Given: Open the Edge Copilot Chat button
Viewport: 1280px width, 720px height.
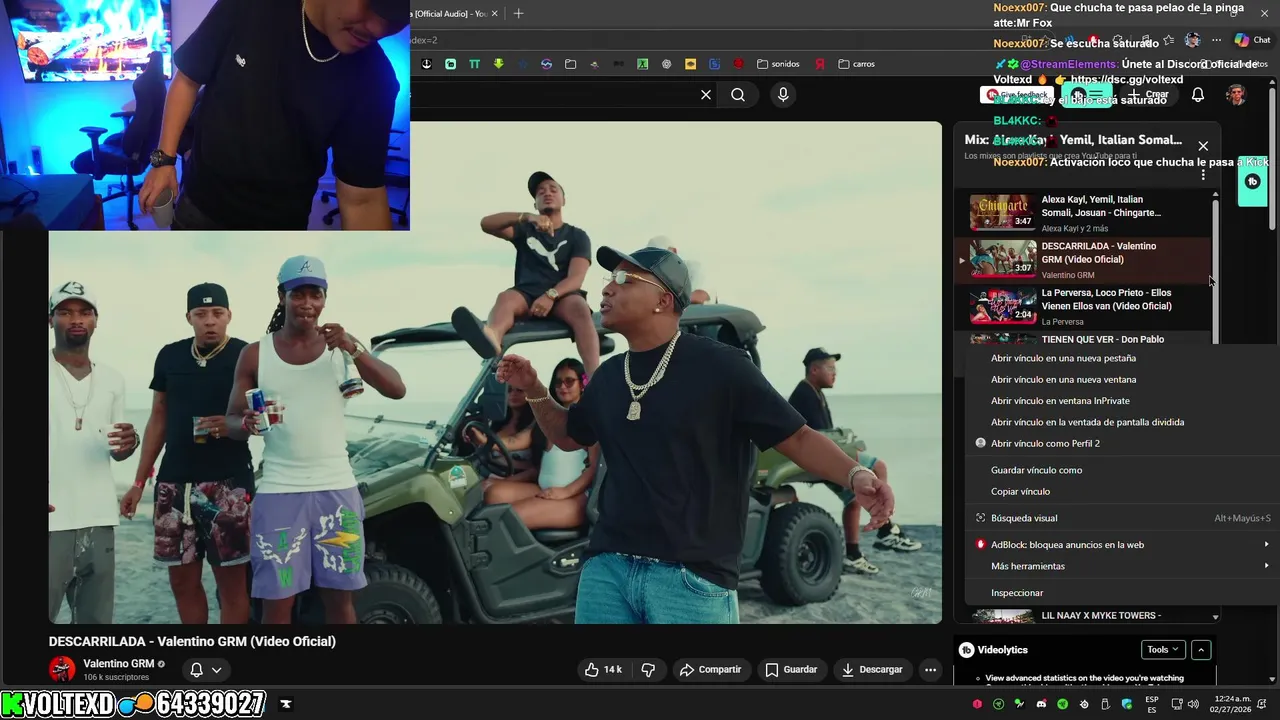Looking at the screenshot, I should (1252, 40).
